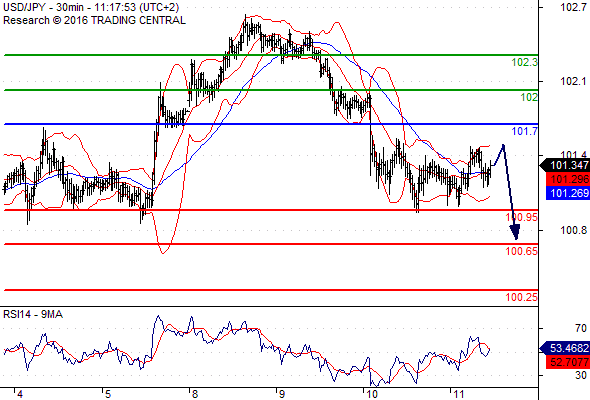This screenshot has height=400, width=590.
Task: Click the 102.3 green resistance label
Action: [x=525, y=62]
